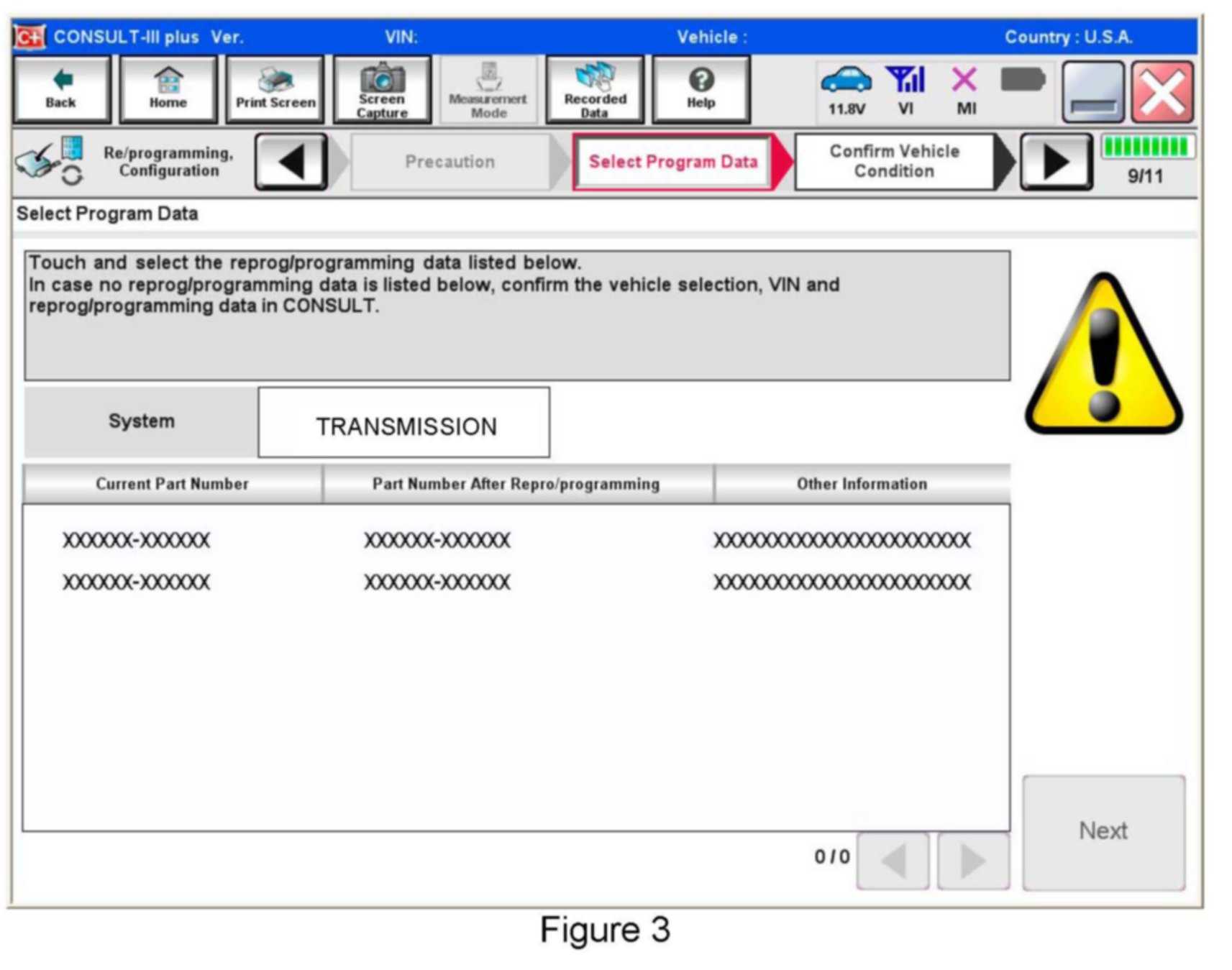Click the MI connection status icon
Viewport: 1232px width, 970px height.
pos(965,89)
